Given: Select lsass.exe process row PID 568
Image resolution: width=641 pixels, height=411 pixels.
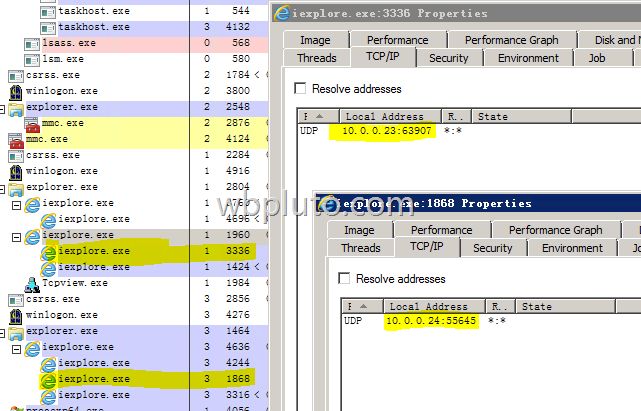Looking at the screenshot, I should [x=146, y=43].
